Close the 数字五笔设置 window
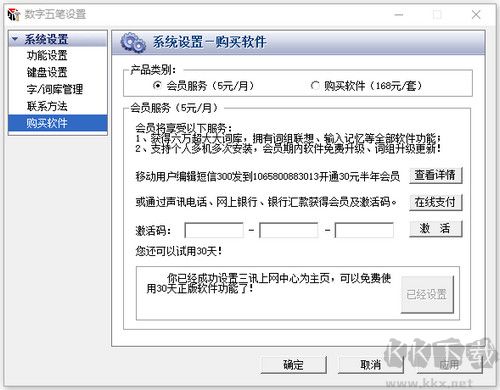This screenshot has width=500, height=390. 476,14
